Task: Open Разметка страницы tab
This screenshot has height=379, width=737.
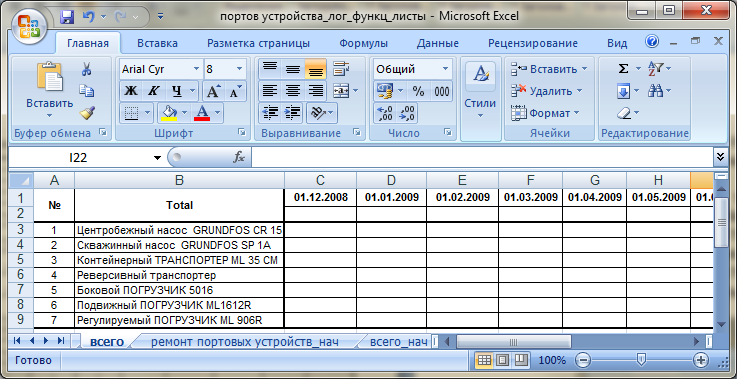Action: coord(259,43)
